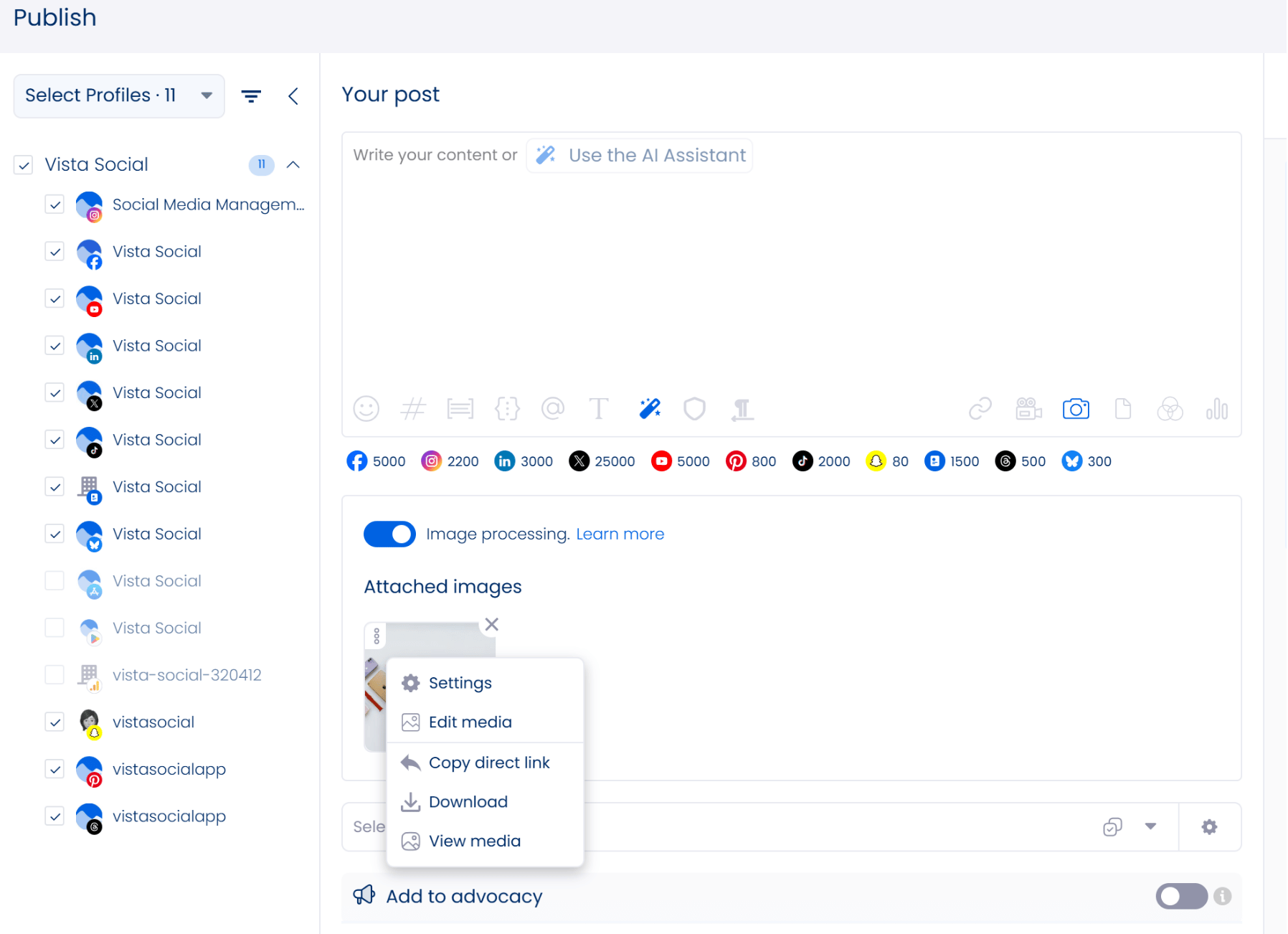Choose Edit media from the context menu
Image resolution: width=1288 pixels, height=934 pixels.
[470, 722]
